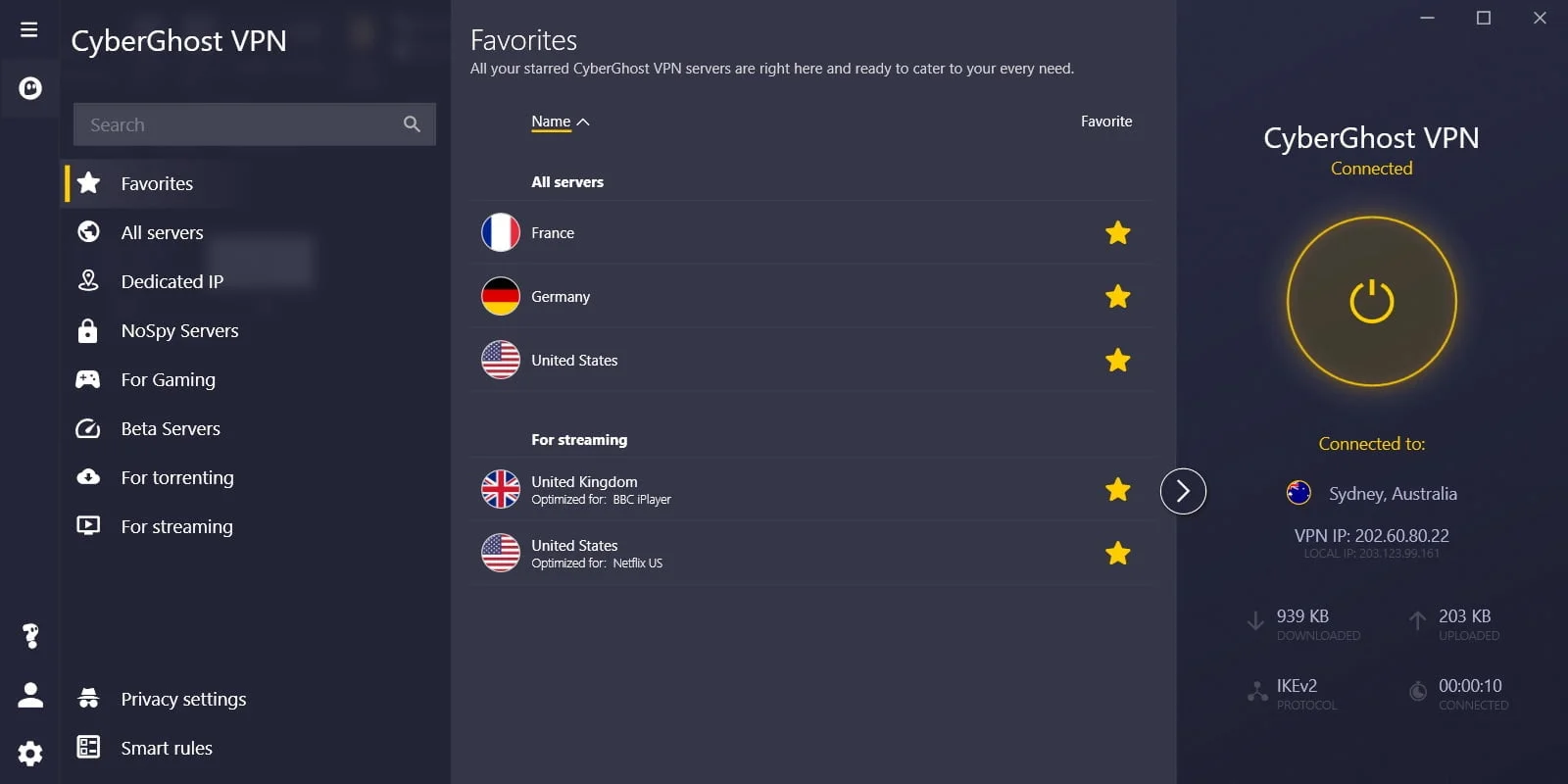
Task: Remove Germany star from favorites
Action: pyautogui.click(x=1117, y=297)
